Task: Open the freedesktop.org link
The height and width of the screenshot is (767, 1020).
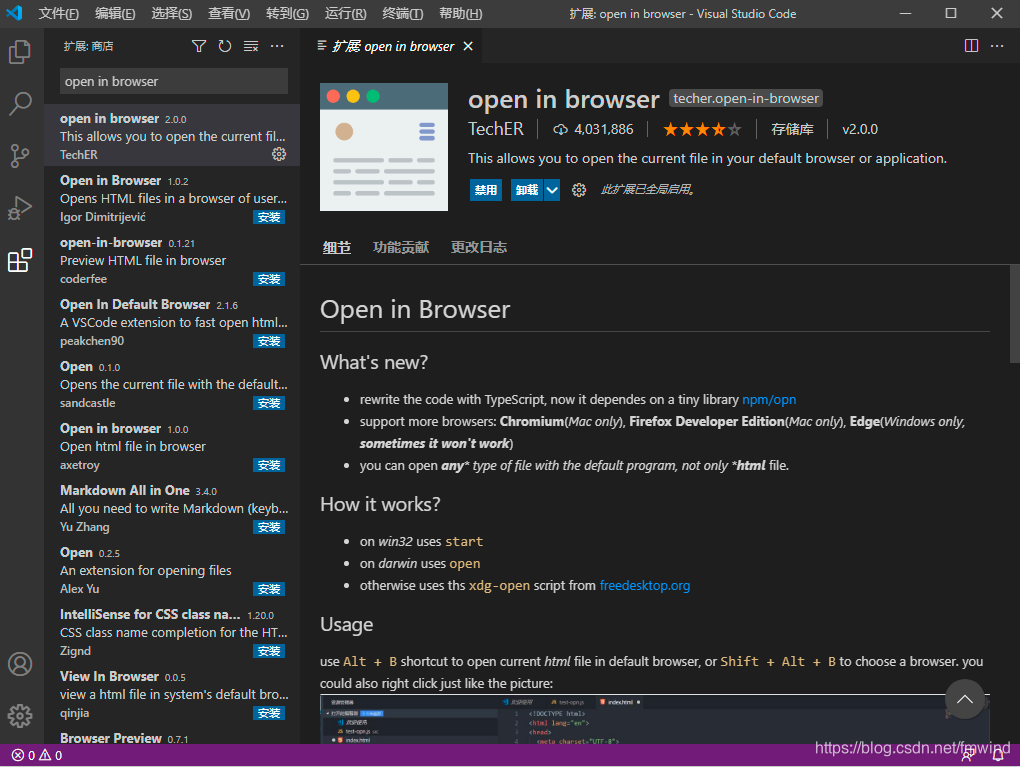Action: pos(645,585)
